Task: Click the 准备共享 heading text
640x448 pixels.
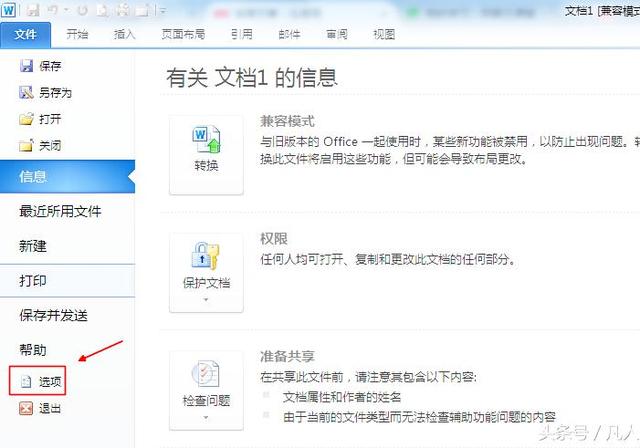Action: click(287, 356)
